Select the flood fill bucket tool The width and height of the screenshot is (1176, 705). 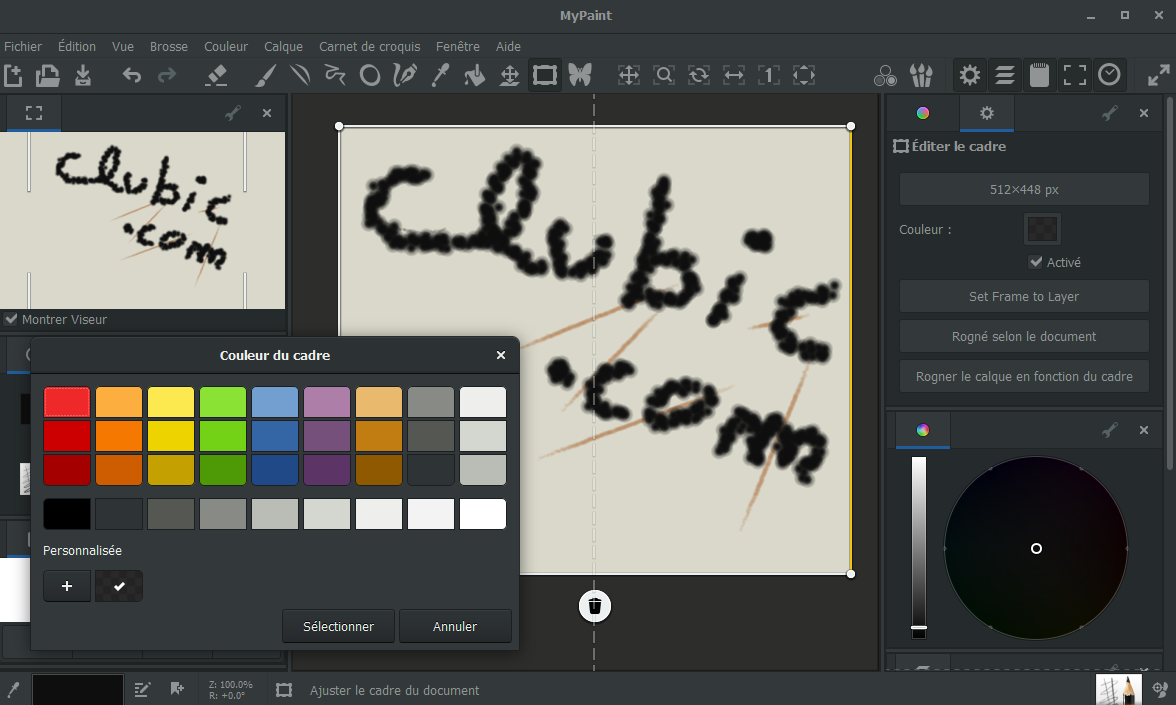pyautogui.click(x=475, y=75)
